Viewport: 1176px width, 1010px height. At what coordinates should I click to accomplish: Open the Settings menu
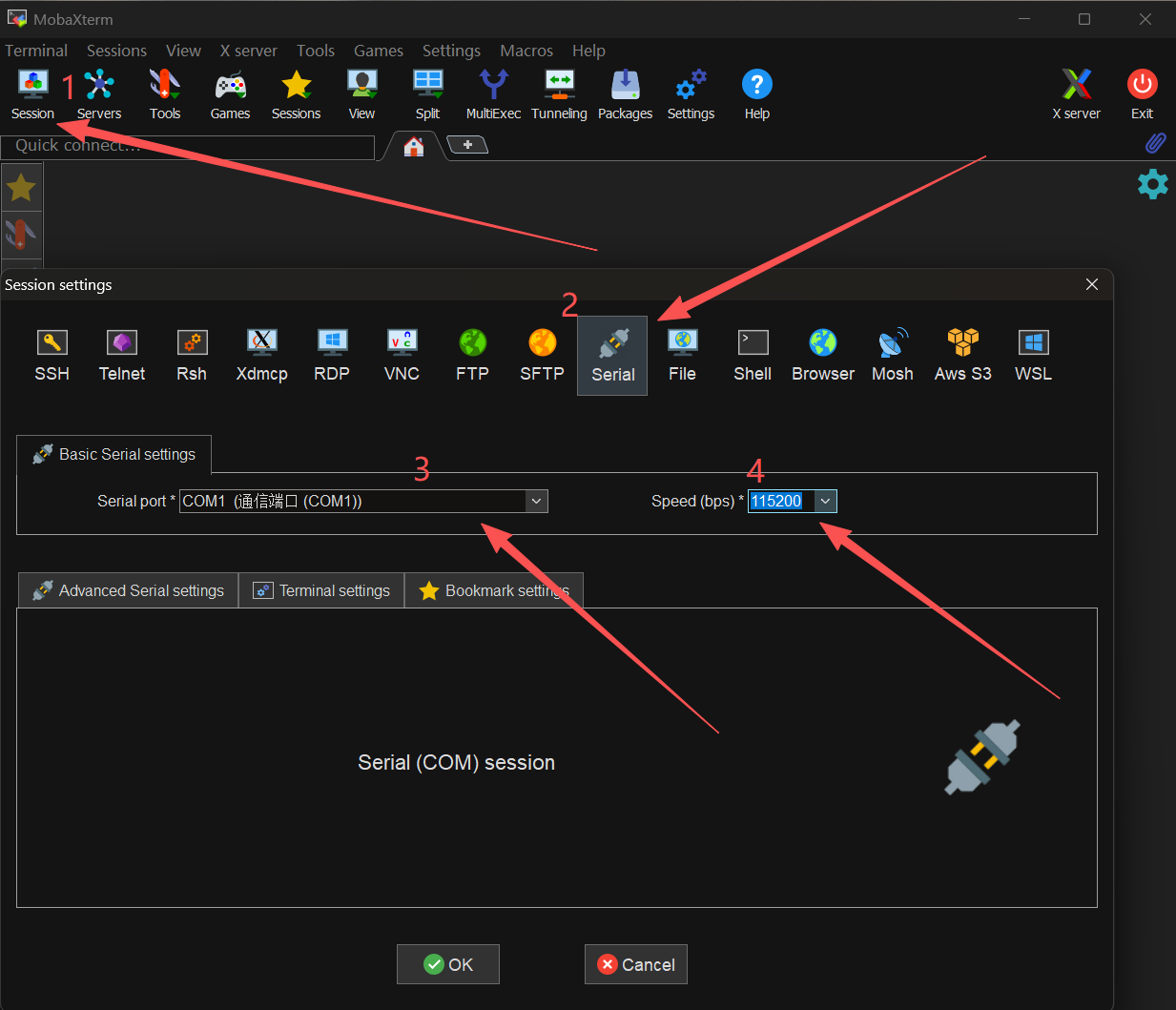pos(451,51)
